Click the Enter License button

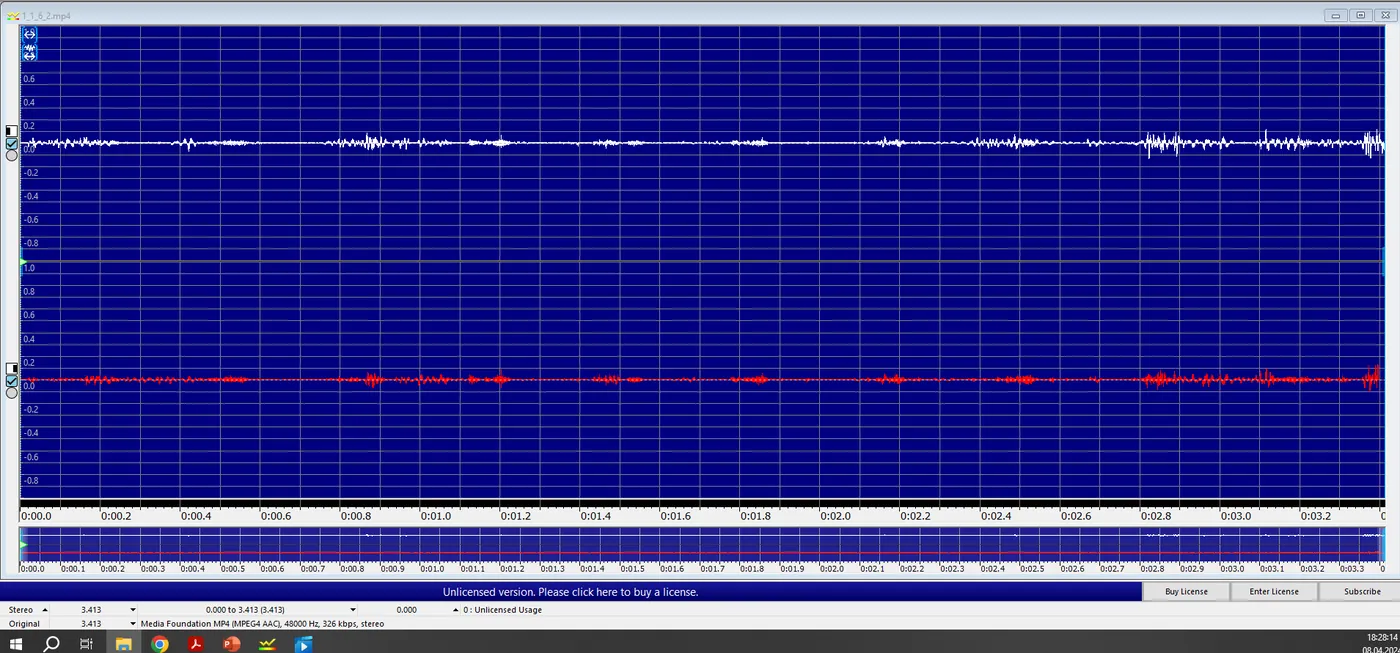click(1274, 591)
